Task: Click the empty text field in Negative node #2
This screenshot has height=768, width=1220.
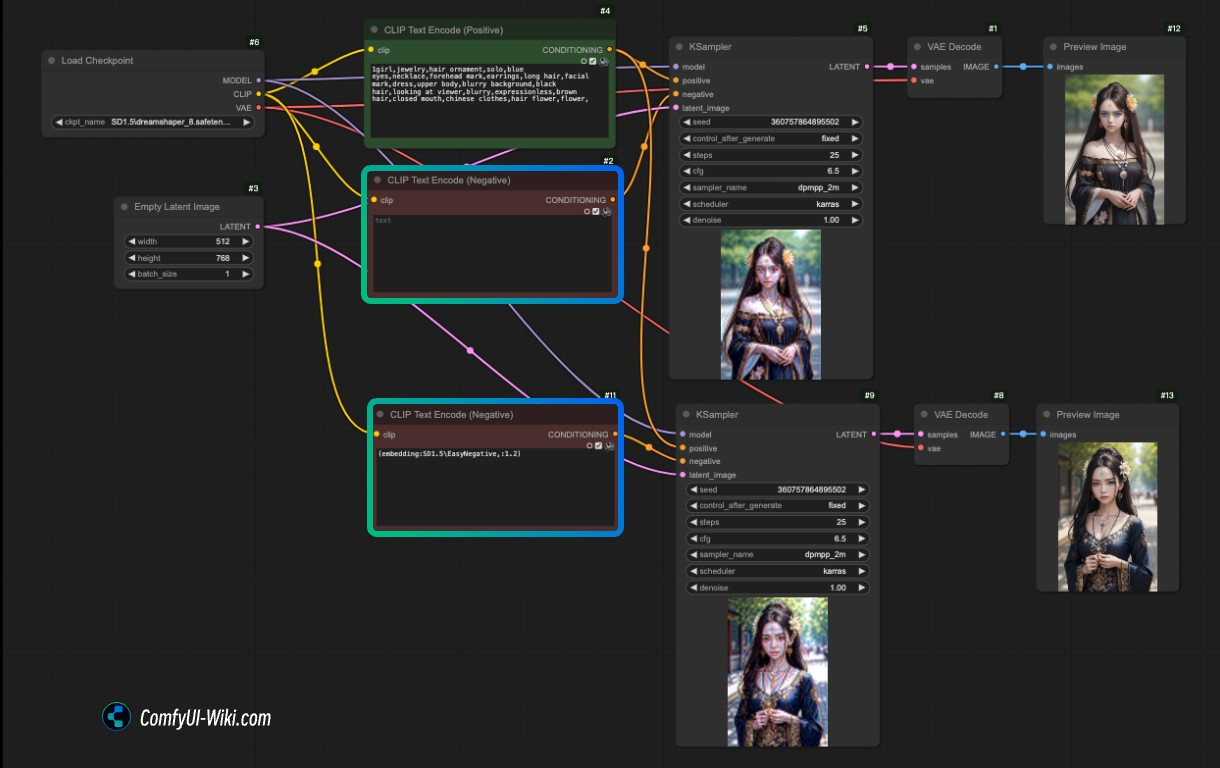Action: pyautogui.click(x=490, y=250)
